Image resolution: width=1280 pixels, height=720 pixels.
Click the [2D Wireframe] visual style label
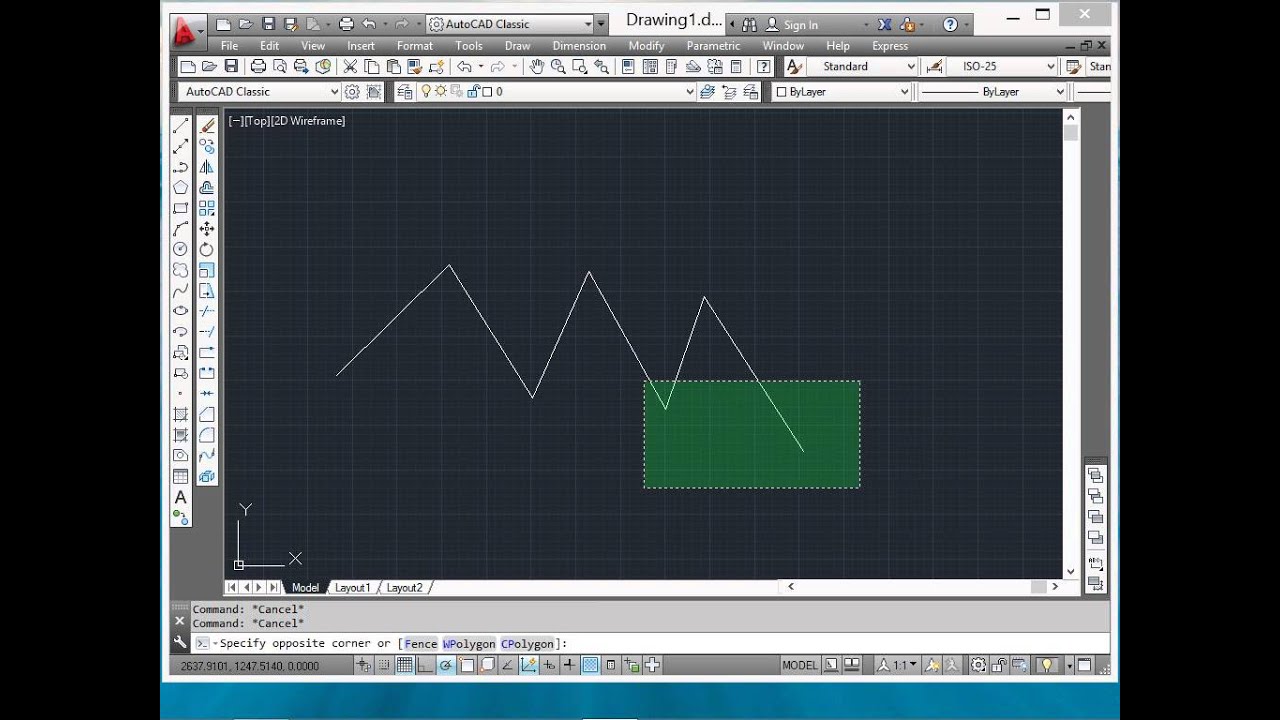click(307, 121)
